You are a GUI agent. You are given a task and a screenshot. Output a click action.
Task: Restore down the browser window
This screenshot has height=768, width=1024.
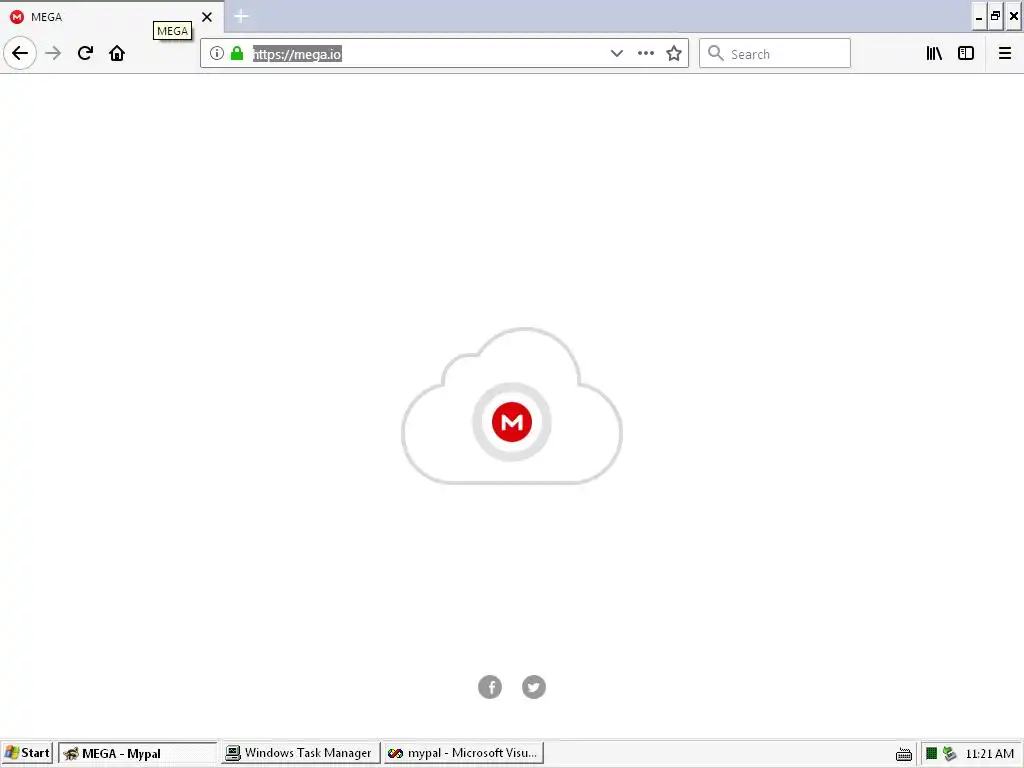pos(996,17)
